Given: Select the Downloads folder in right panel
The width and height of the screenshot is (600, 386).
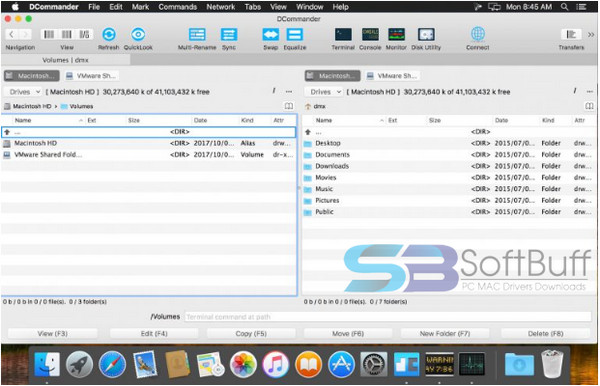Looking at the screenshot, I should (x=449, y=166).
